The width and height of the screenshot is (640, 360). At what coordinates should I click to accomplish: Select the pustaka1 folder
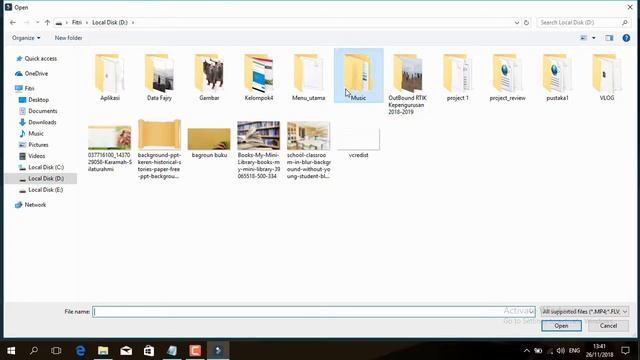557,78
